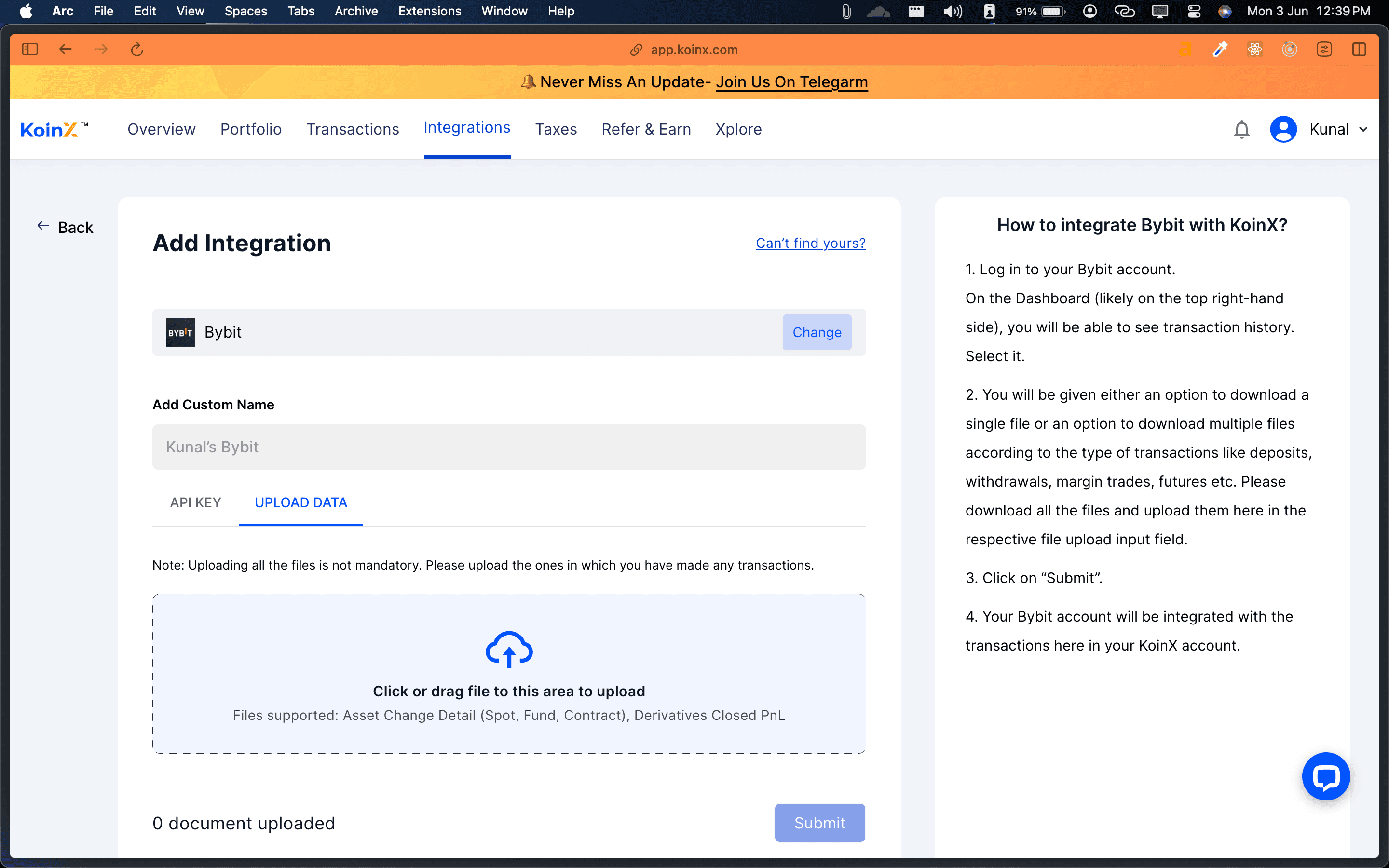
Task: Click the Submit button
Action: pyautogui.click(x=819, y=823)
